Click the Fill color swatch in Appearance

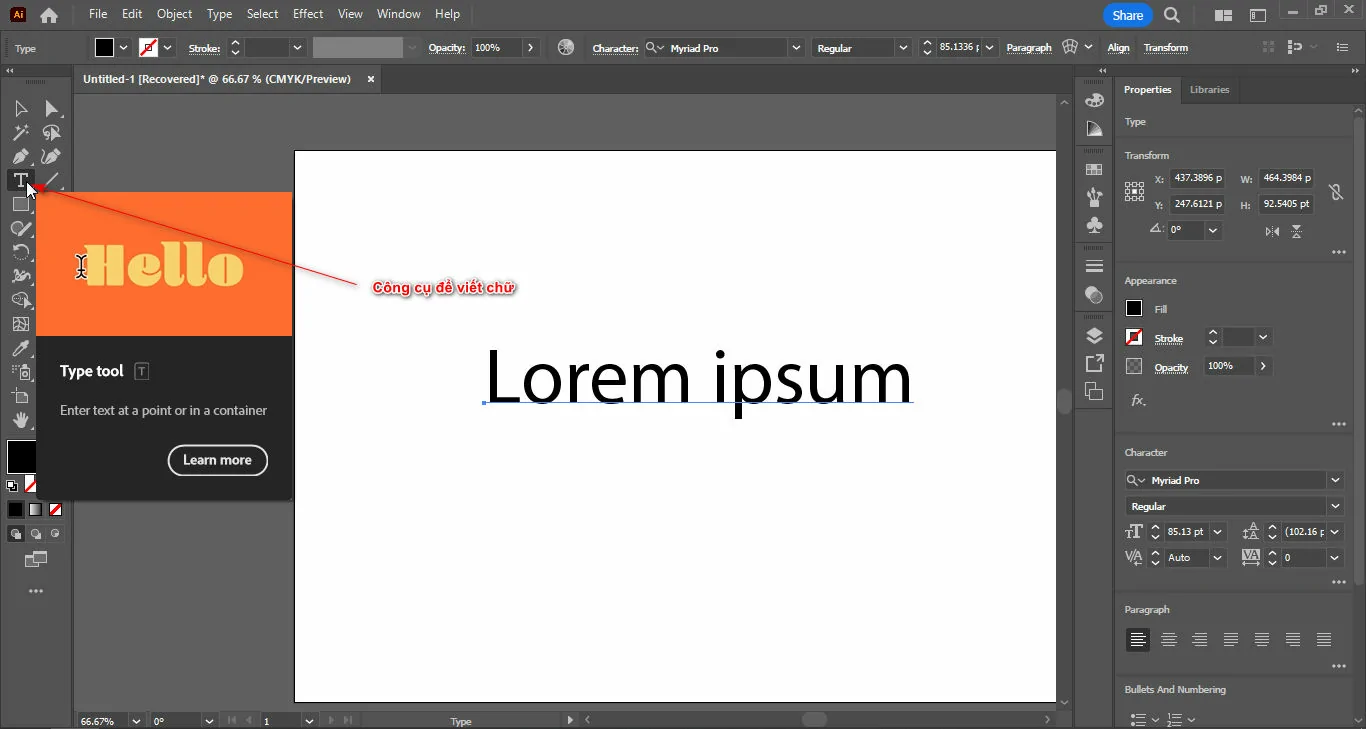click(1134, 309)
